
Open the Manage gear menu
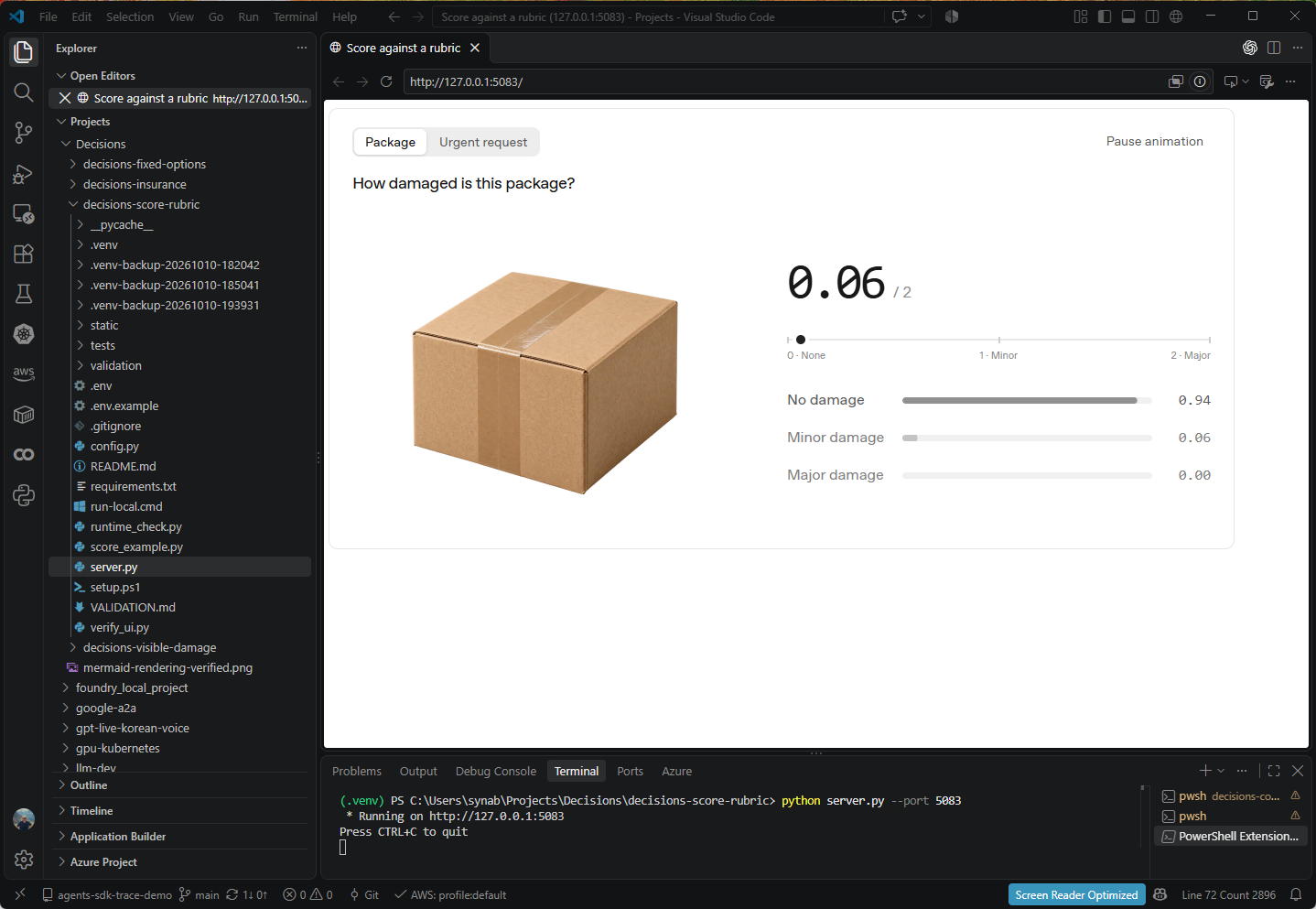click(24, 859)
